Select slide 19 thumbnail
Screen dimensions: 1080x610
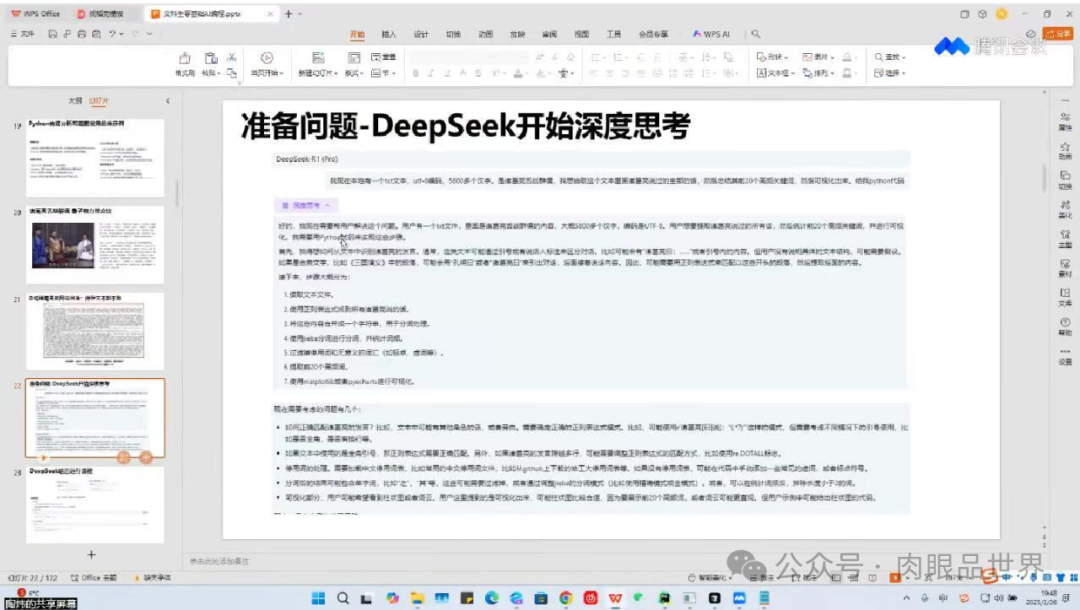[x=95, y=158]
